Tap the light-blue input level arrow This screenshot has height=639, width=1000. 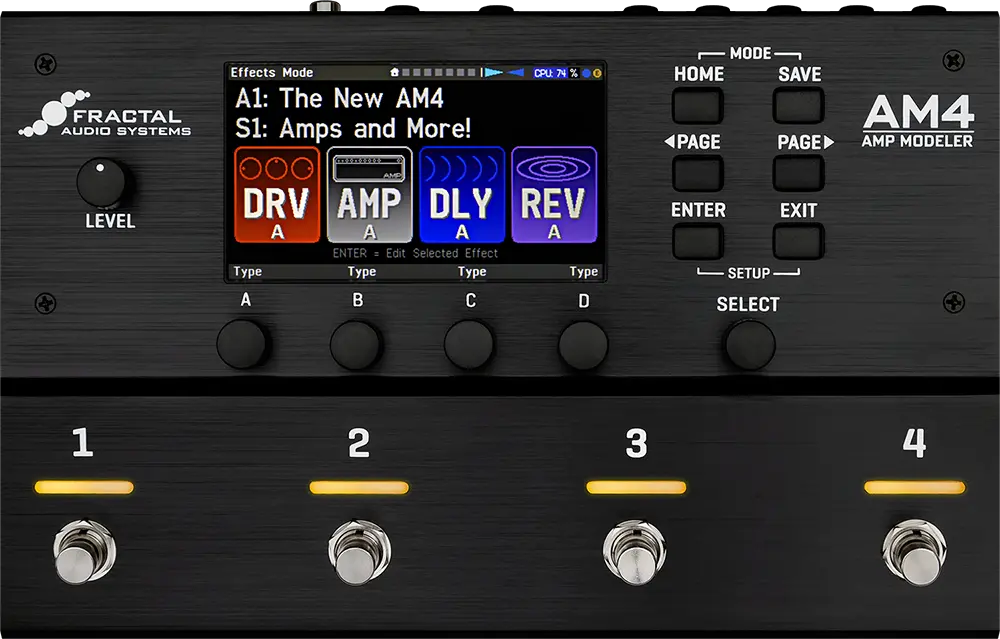click(494, 73)
